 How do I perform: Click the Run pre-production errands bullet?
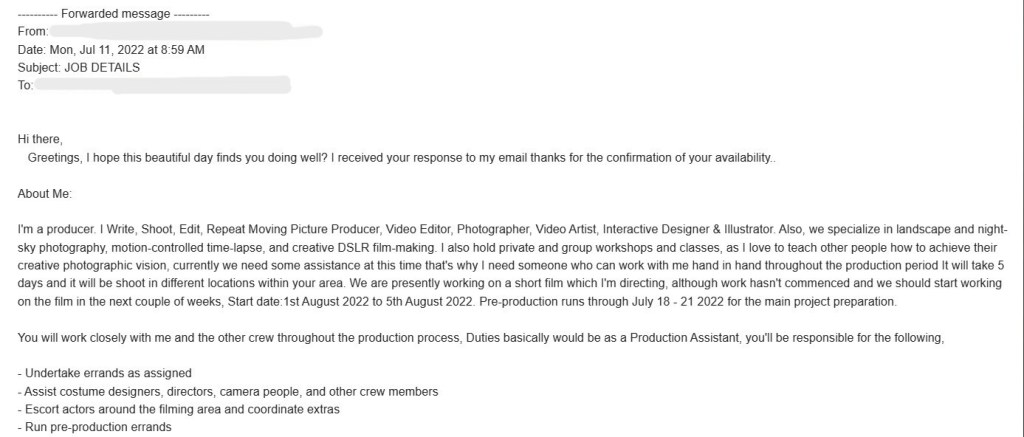95,427
